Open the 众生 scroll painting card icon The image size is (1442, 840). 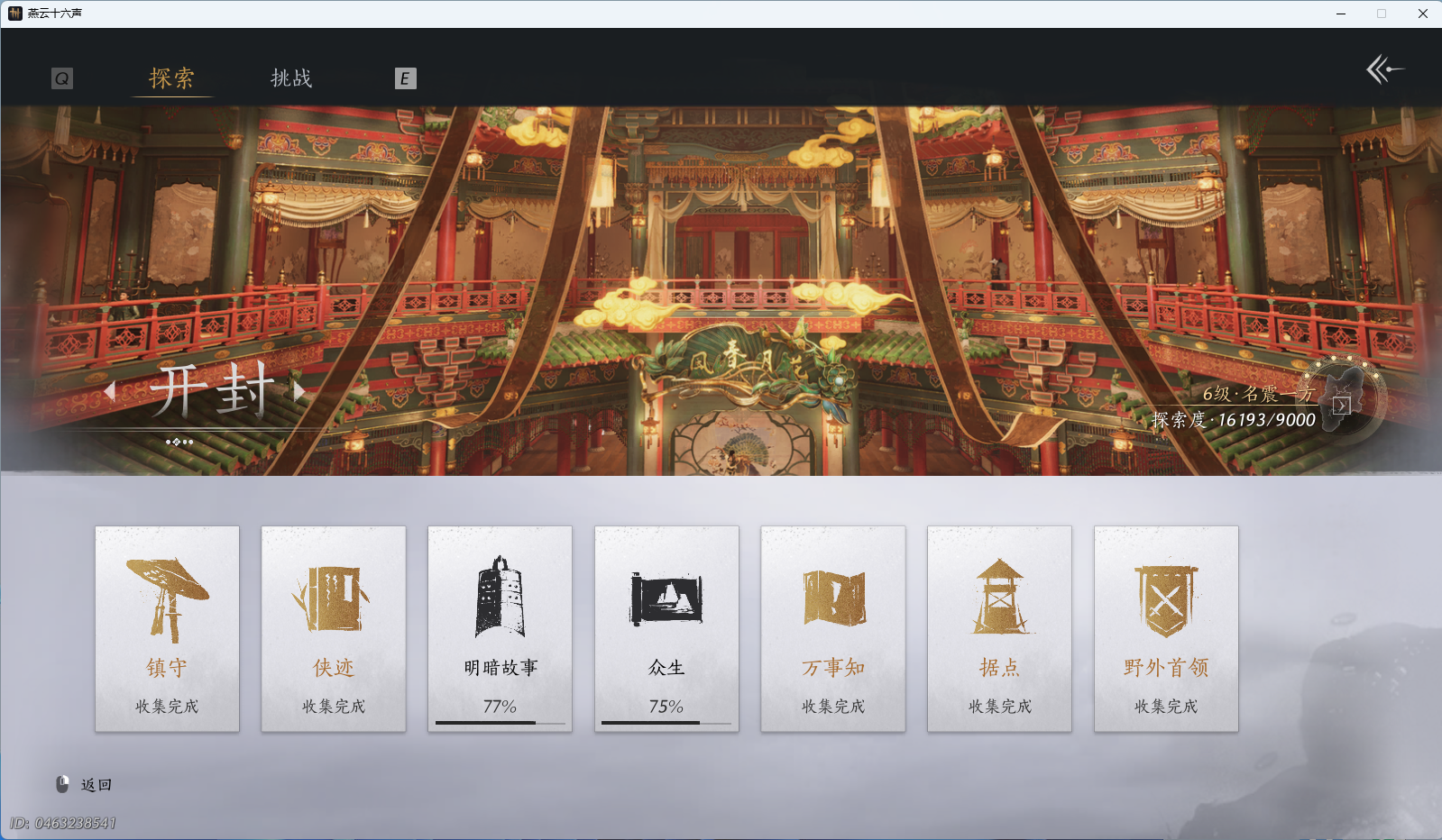click(x=666, y=598)
